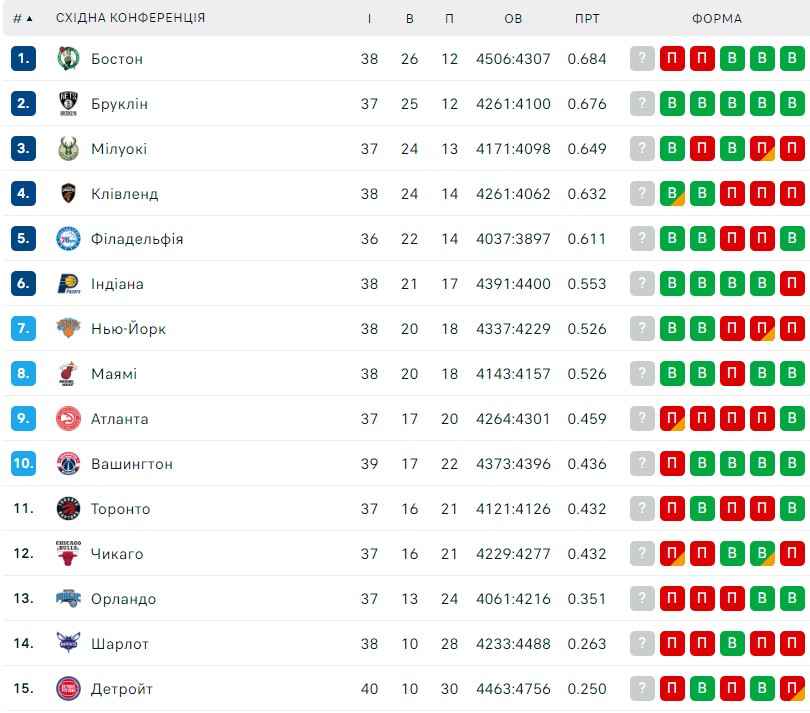Image resolution: width=810 pixels, height=713 pixels.
Task: Click the Brooklyn Nets team logo
Action: point(68,103)
